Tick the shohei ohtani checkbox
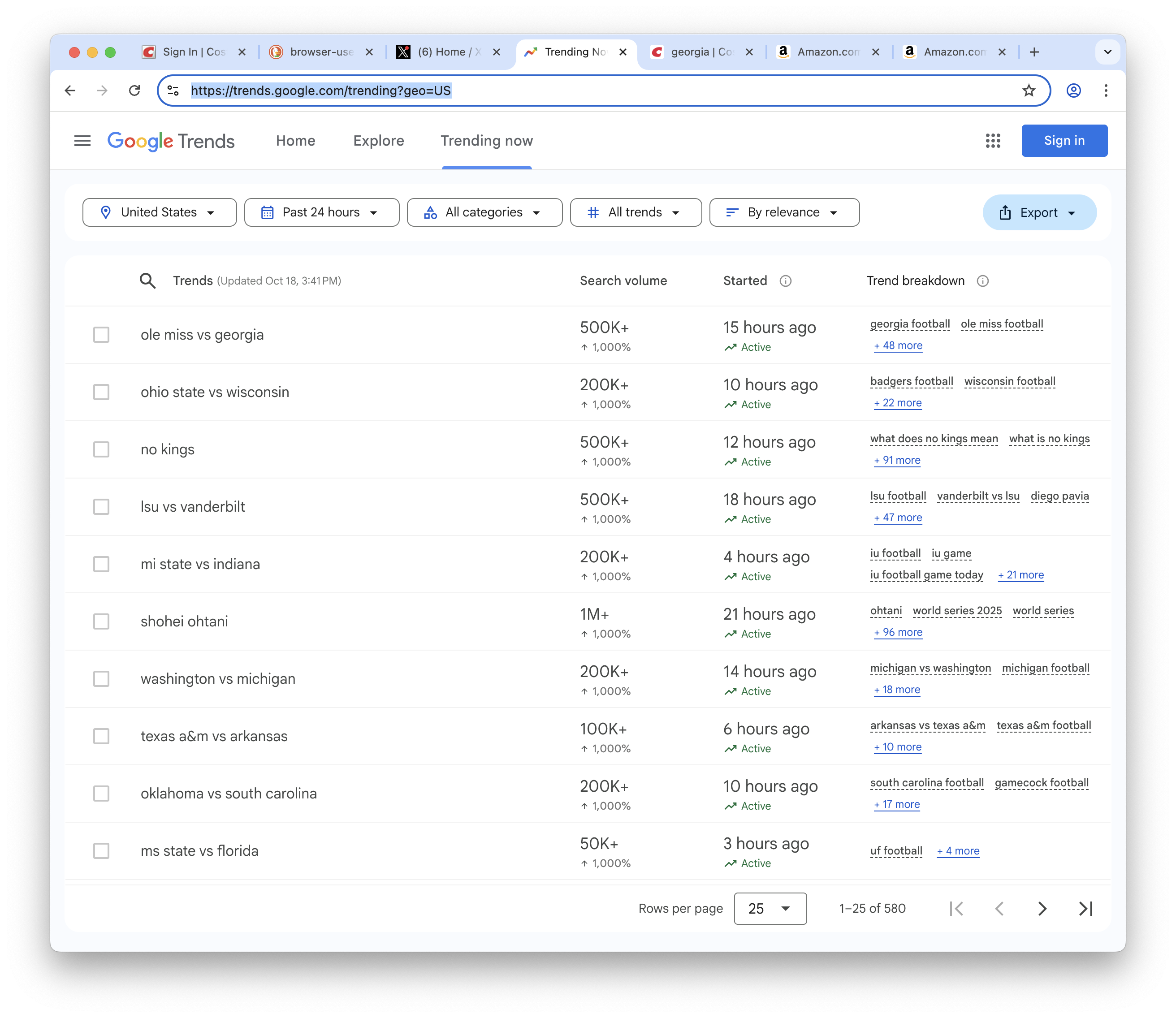 tap(101, 621)
